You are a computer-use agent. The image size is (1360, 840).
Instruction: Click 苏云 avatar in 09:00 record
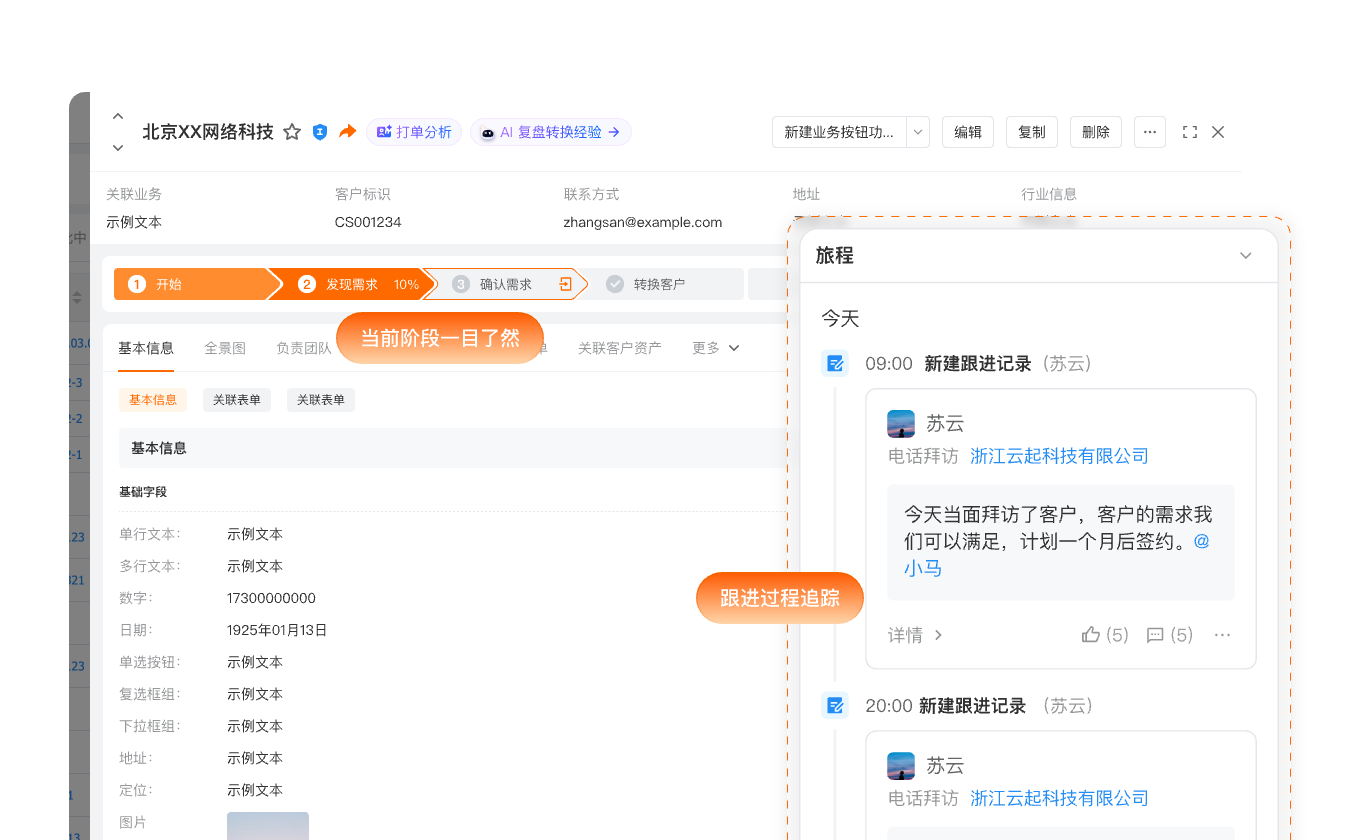click(x=901, y=424)
